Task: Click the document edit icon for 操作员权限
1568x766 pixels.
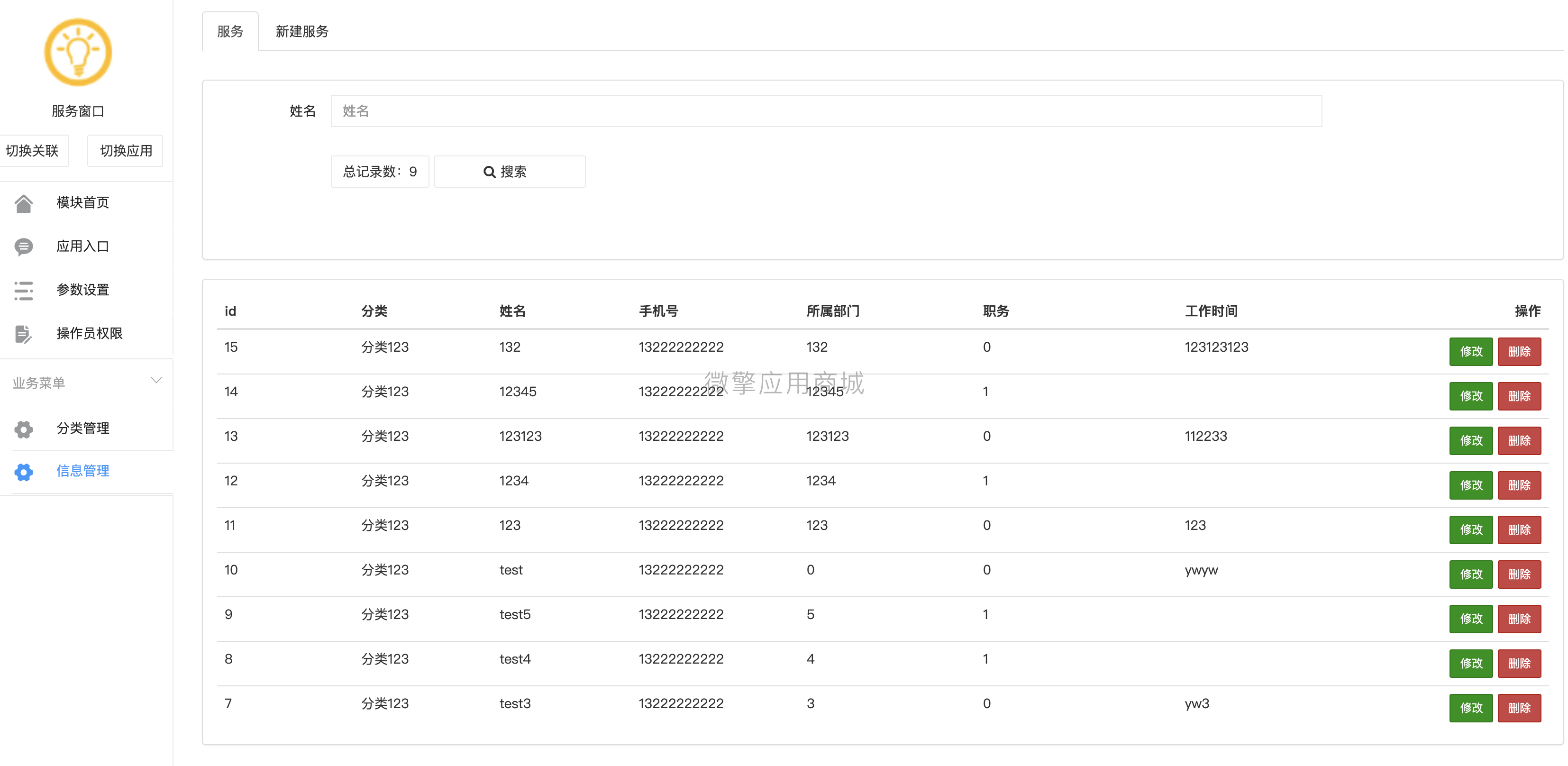Action: coord(23,334)
